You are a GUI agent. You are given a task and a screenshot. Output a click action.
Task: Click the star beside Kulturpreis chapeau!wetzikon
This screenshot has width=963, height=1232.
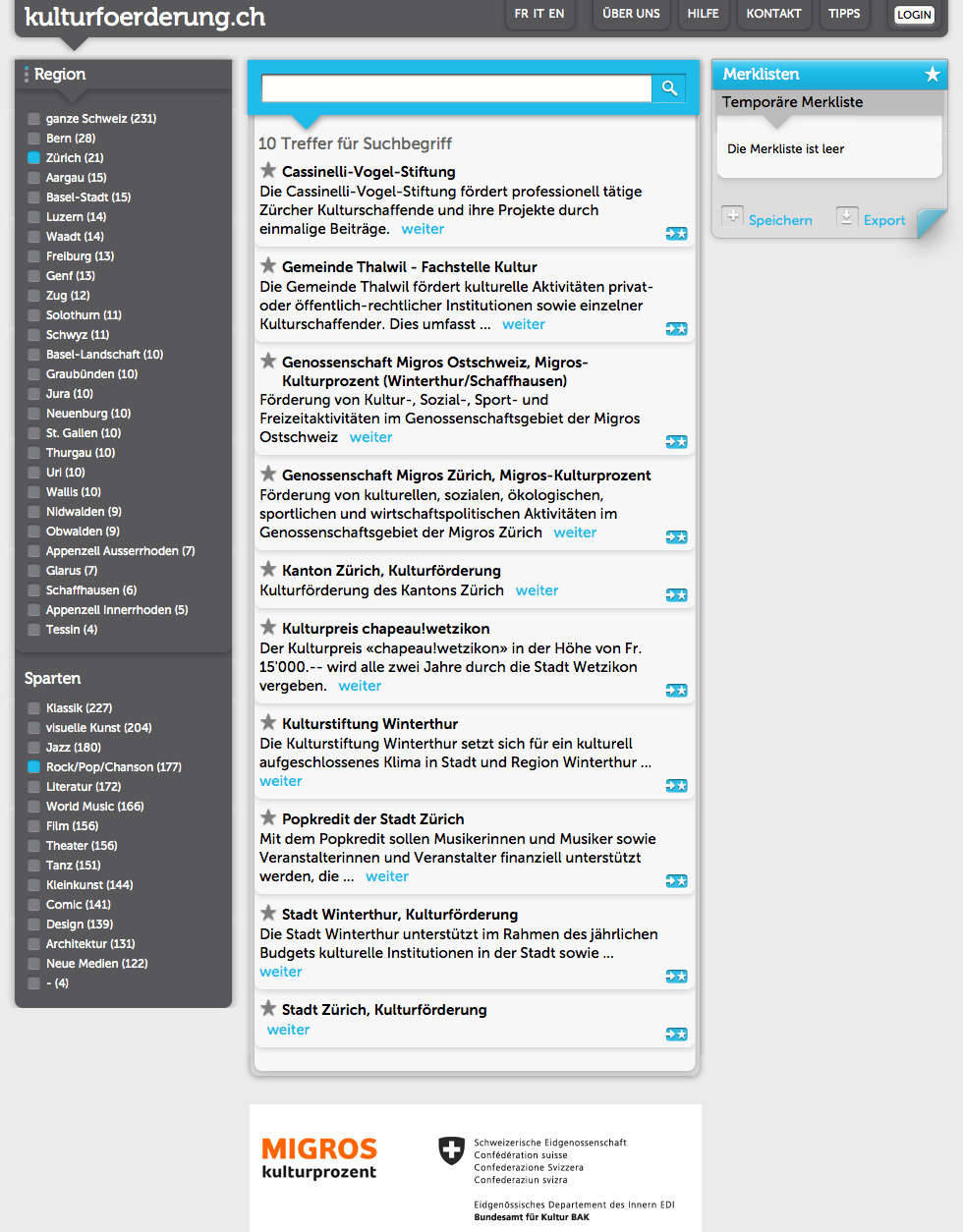tap(268, 627)
